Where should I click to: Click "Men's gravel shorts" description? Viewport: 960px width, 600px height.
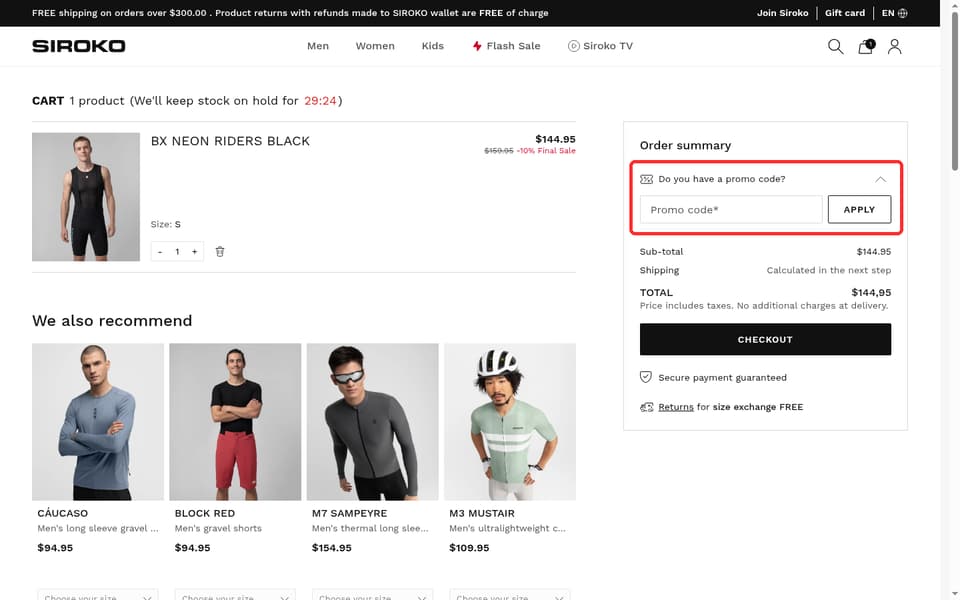pyautogui.click(x=218, y=528)
